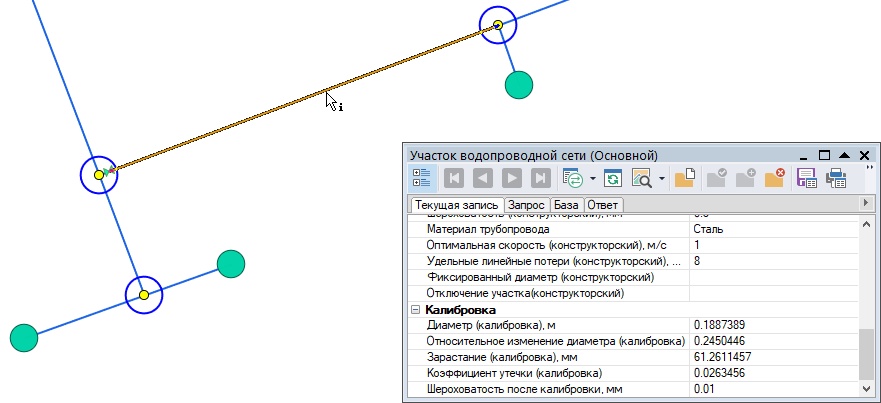This screenshot has width=881, height=403.
Task: Click the refresh window icon
Action: point(613,179)
